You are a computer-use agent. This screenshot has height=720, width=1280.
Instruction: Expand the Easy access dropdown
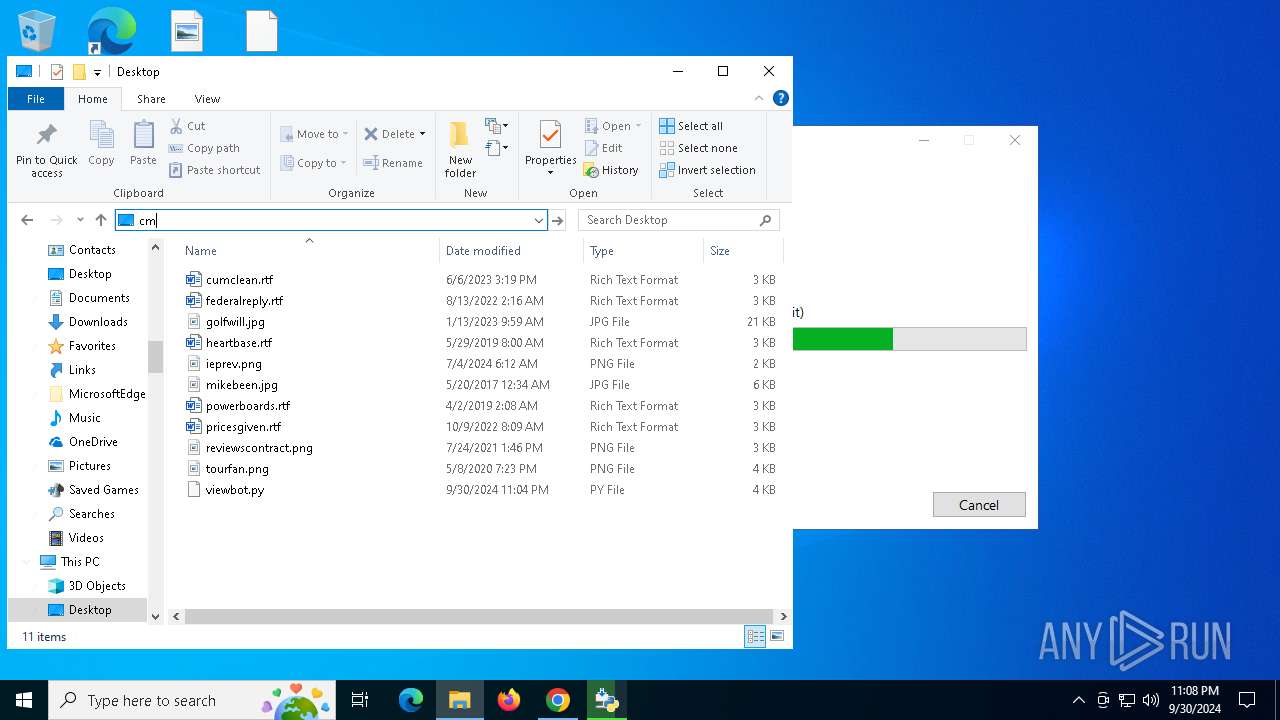tap(497, 149)
